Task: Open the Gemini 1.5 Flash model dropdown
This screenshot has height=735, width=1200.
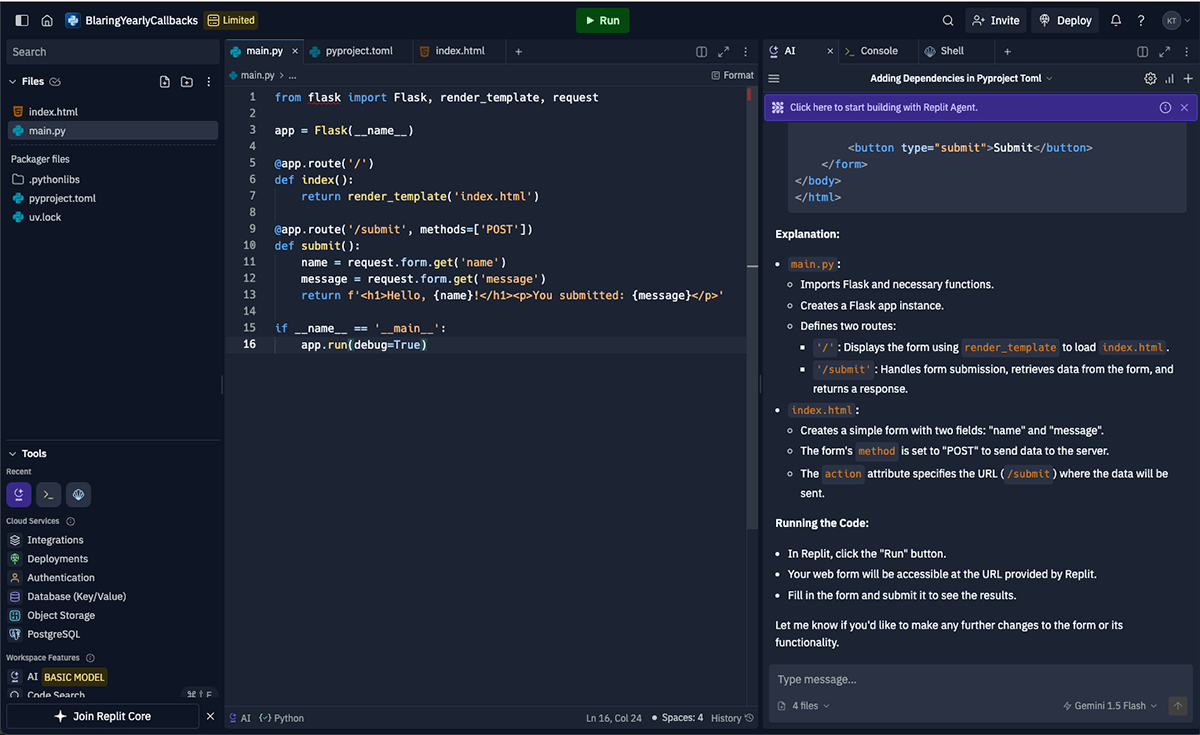Action: click(x=1109, y=705)
